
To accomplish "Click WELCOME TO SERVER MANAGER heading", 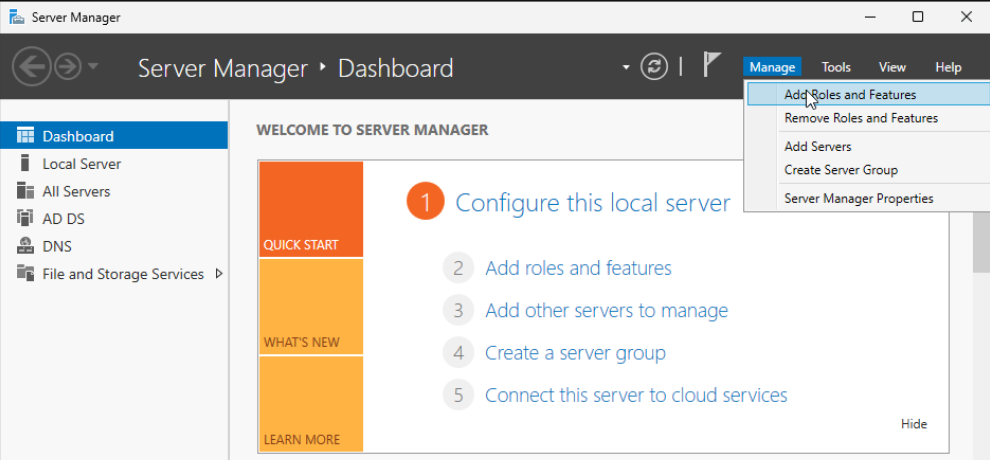I will [373, 131].
